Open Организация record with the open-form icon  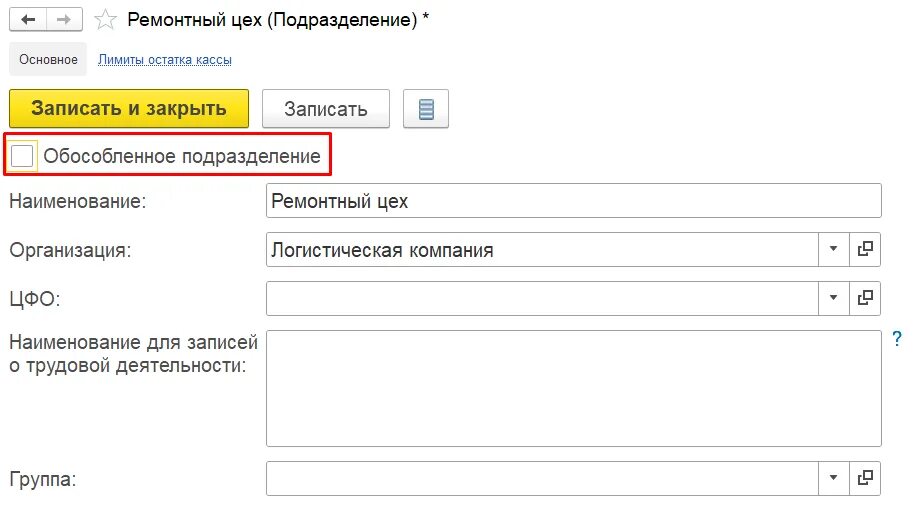coord(865,250)
